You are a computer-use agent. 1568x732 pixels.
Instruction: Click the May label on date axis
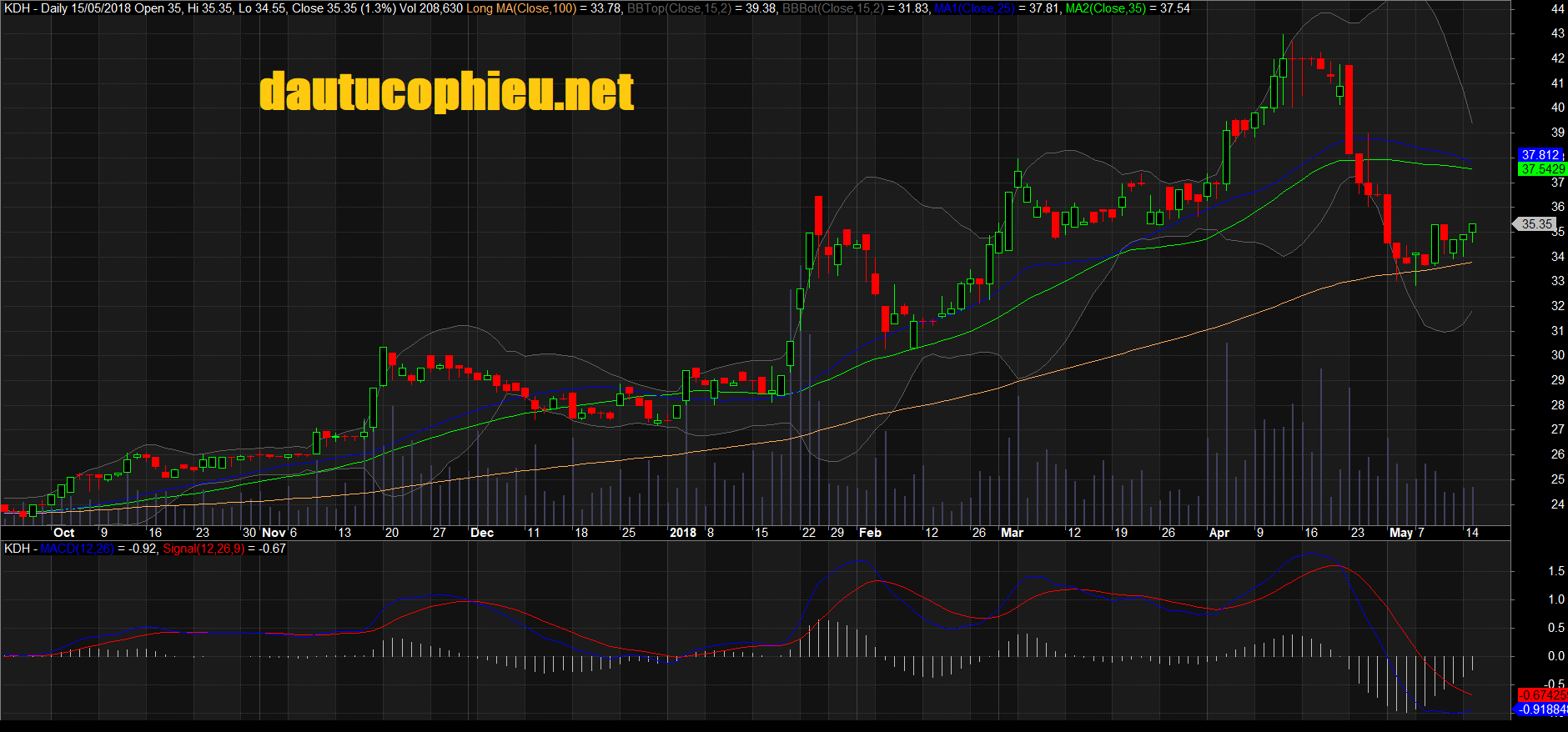pos(1401,533)
